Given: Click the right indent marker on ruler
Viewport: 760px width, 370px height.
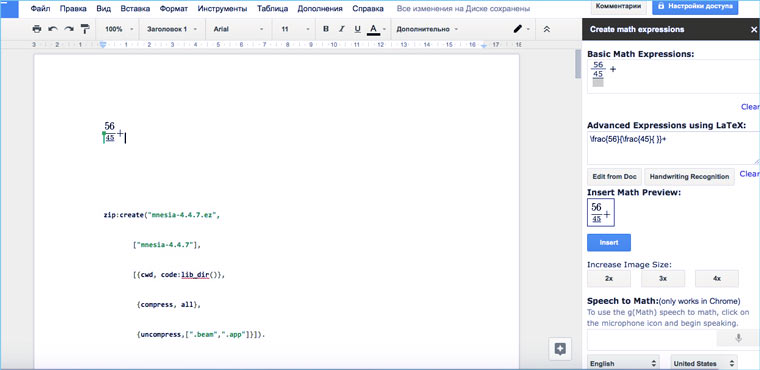Looking at the screenshot, I should pos(485,45).
